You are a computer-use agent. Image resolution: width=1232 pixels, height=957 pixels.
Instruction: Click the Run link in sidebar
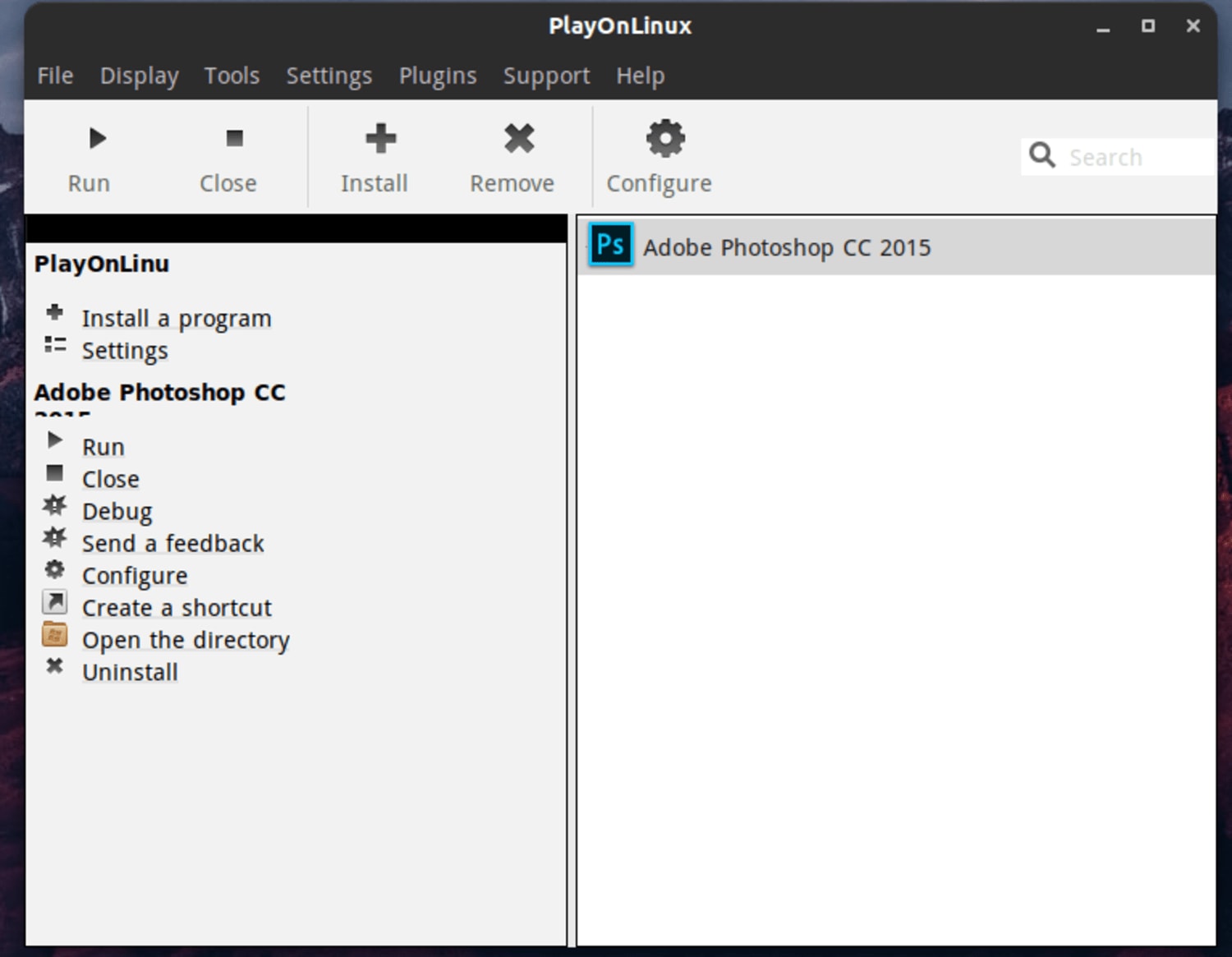[103, 447]
